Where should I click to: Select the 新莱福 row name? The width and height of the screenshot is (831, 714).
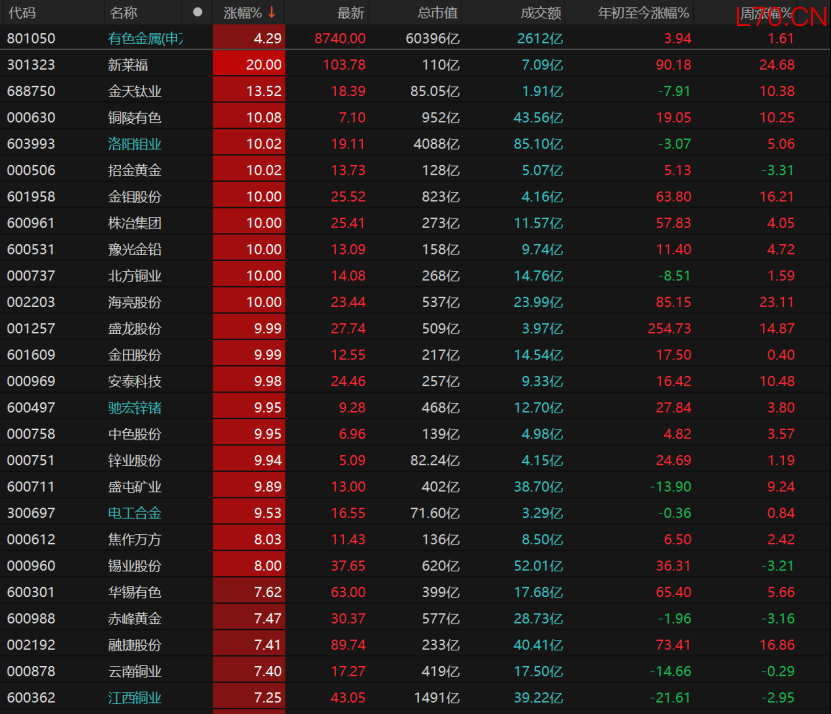[x=128, y=65]
